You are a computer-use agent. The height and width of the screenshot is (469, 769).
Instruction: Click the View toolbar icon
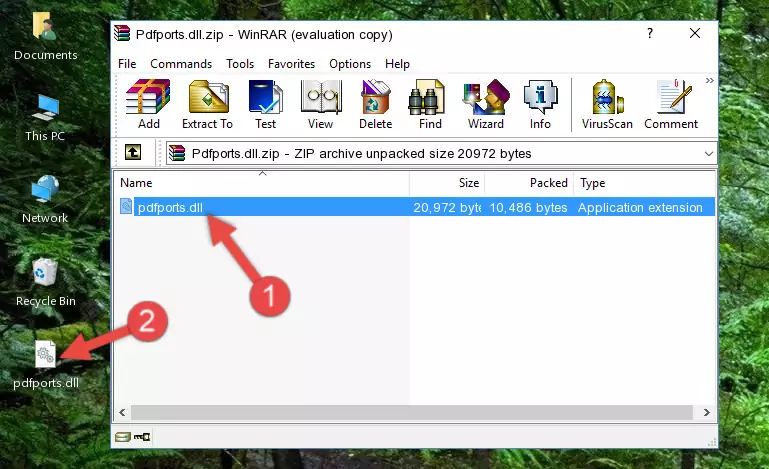[x=321, y=104]
